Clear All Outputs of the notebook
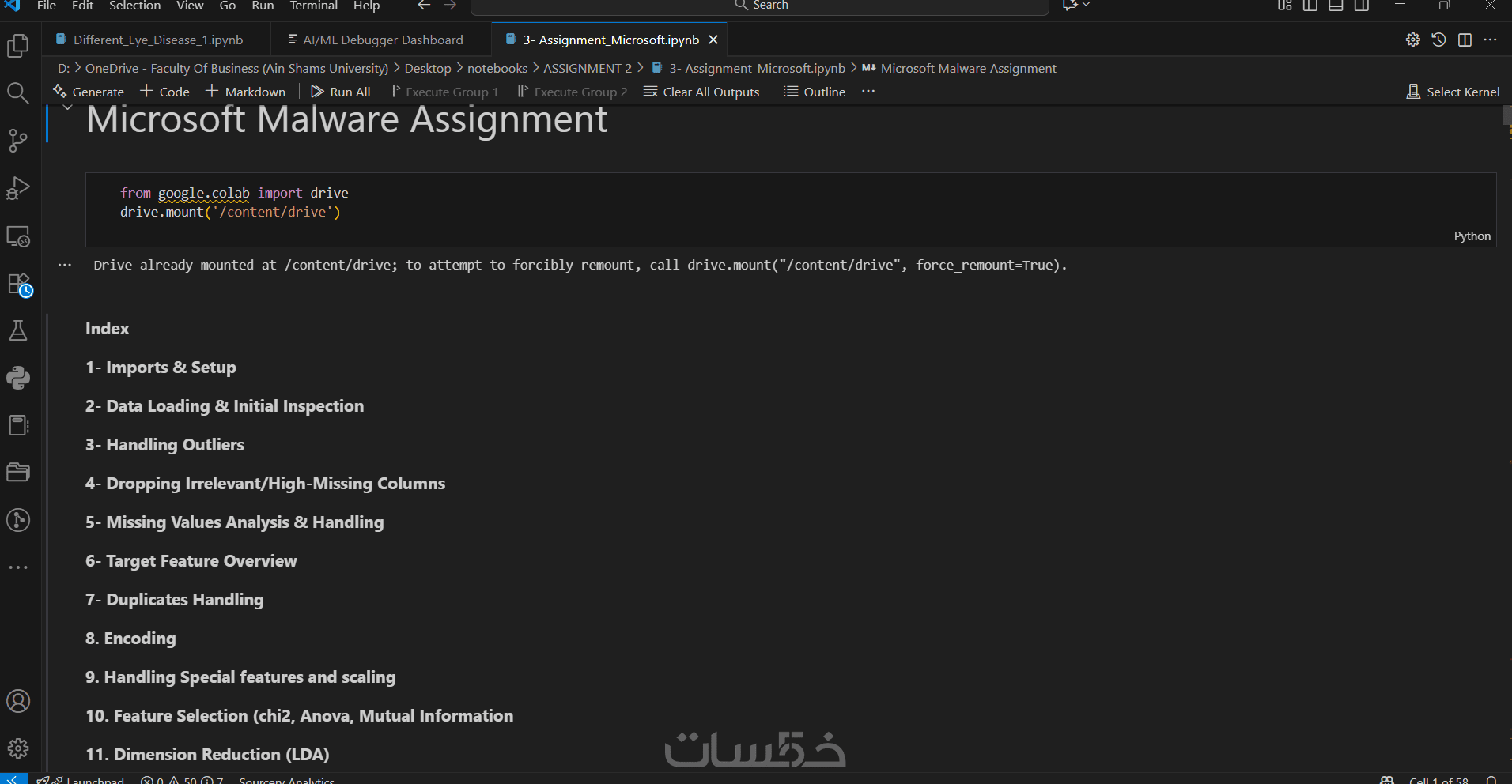Image resolution: width=1512 pixels, height=784 pixels. coord(701,92)
